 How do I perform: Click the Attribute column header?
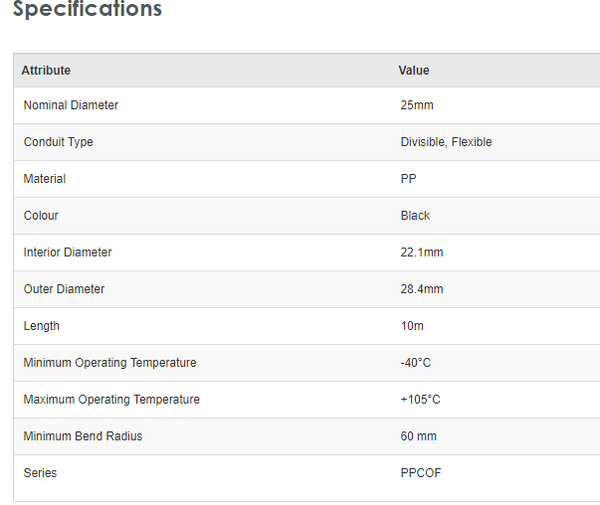tap(46, 70)
